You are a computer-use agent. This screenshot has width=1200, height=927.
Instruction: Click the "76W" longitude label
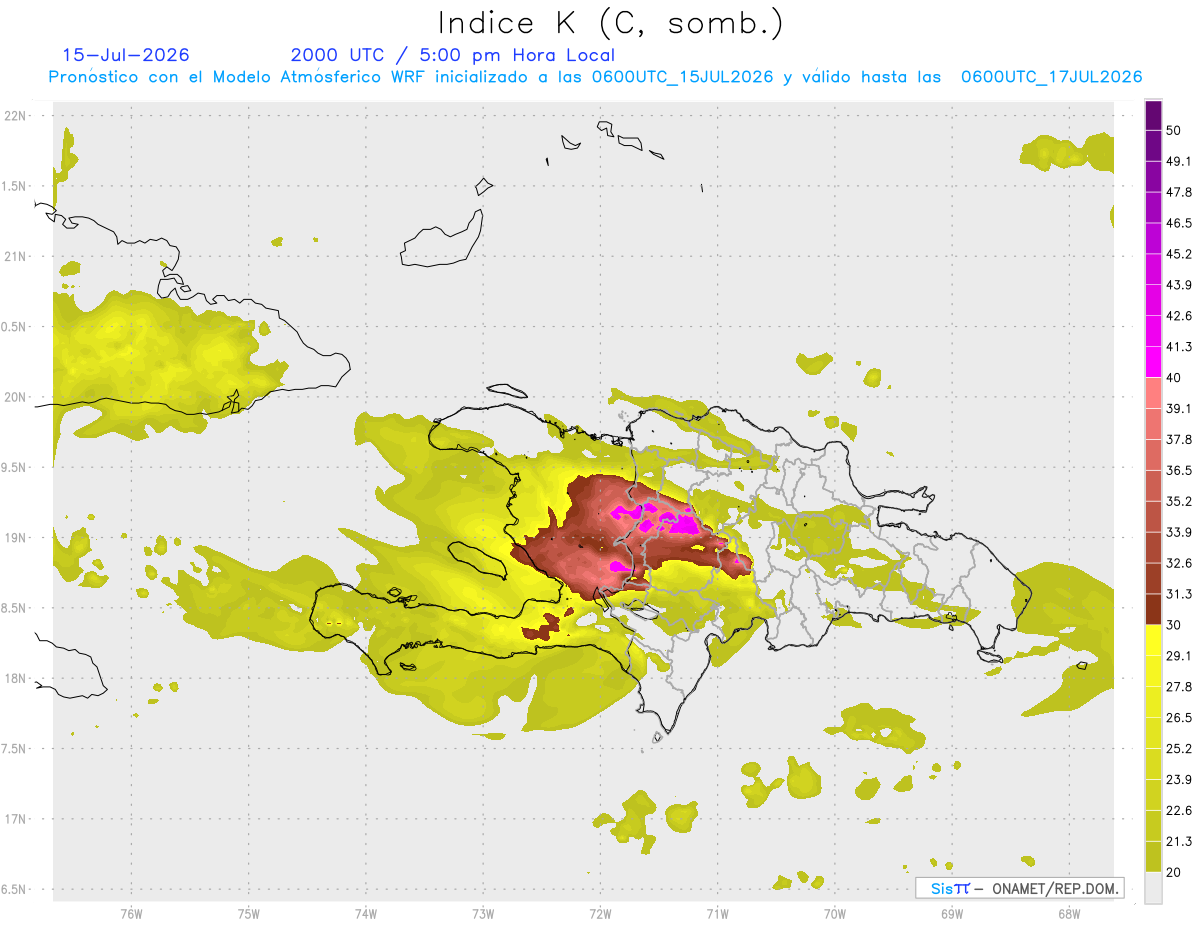click(131, 914)
